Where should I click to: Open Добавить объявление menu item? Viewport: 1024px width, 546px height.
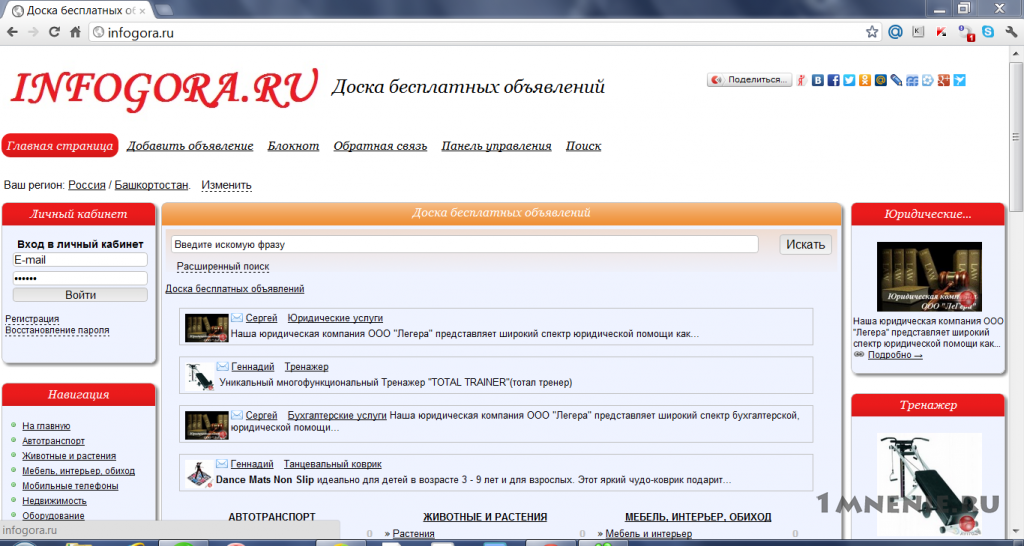point(190,146)
